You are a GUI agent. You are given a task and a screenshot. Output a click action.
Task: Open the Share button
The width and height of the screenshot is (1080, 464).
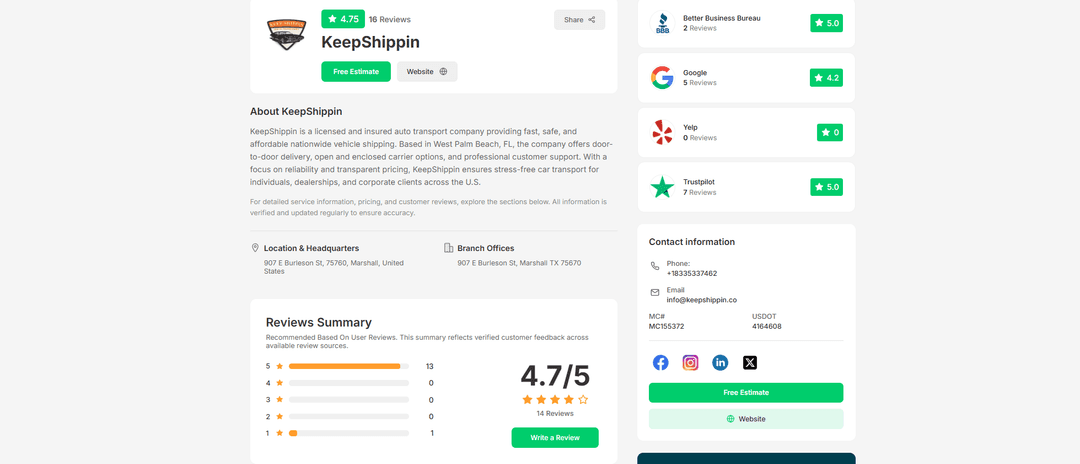pos(579,20)
